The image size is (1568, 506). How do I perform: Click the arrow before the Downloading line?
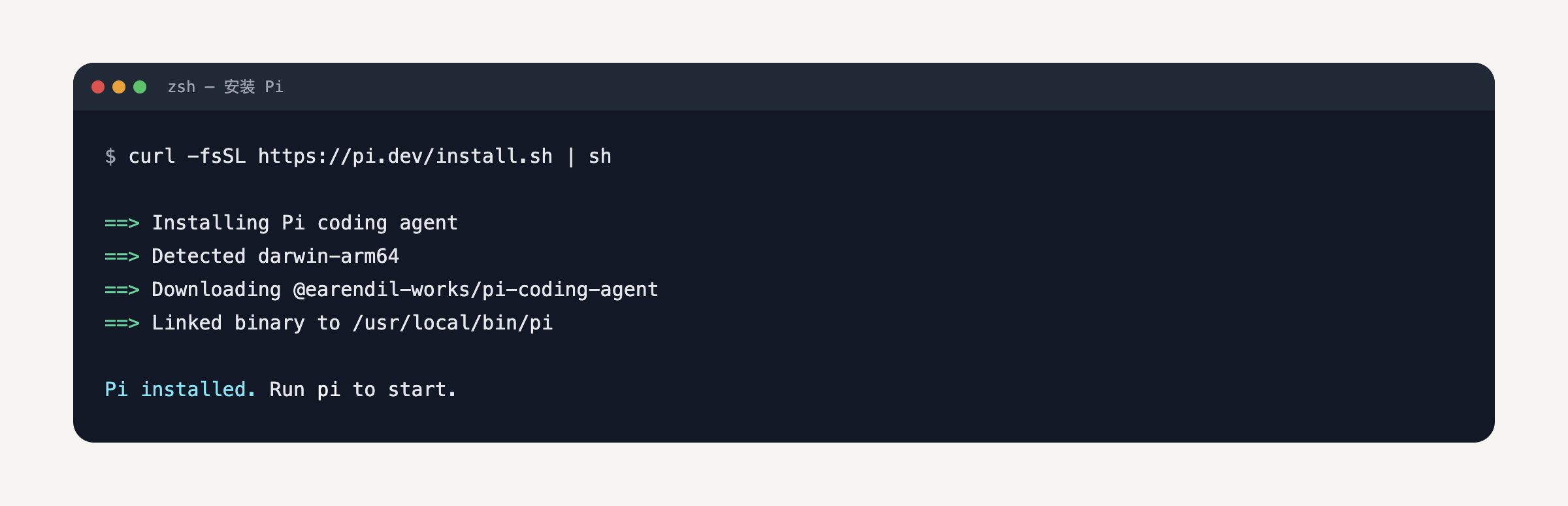pyautogui.click(x=122, y=290)
